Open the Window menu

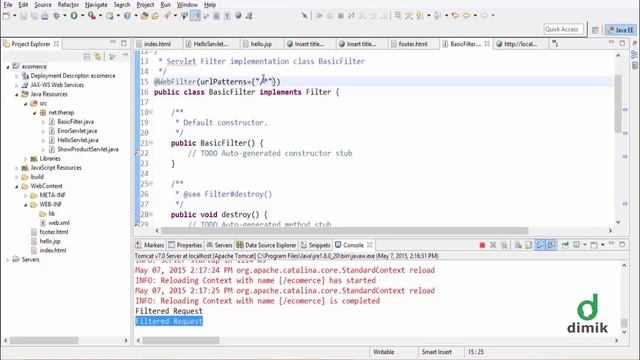(187, 5)
